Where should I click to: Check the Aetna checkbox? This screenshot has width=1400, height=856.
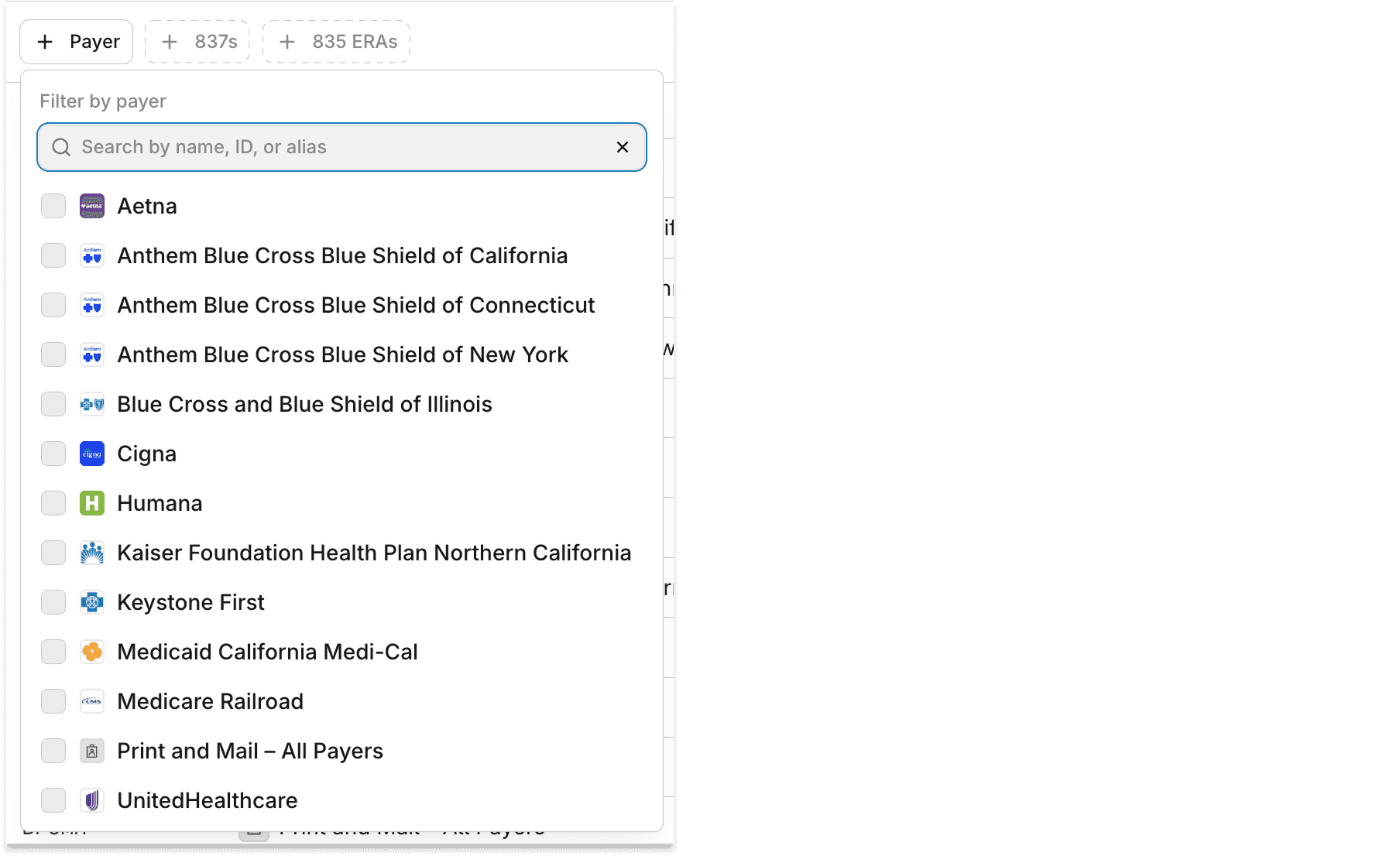tap(53, 206)
